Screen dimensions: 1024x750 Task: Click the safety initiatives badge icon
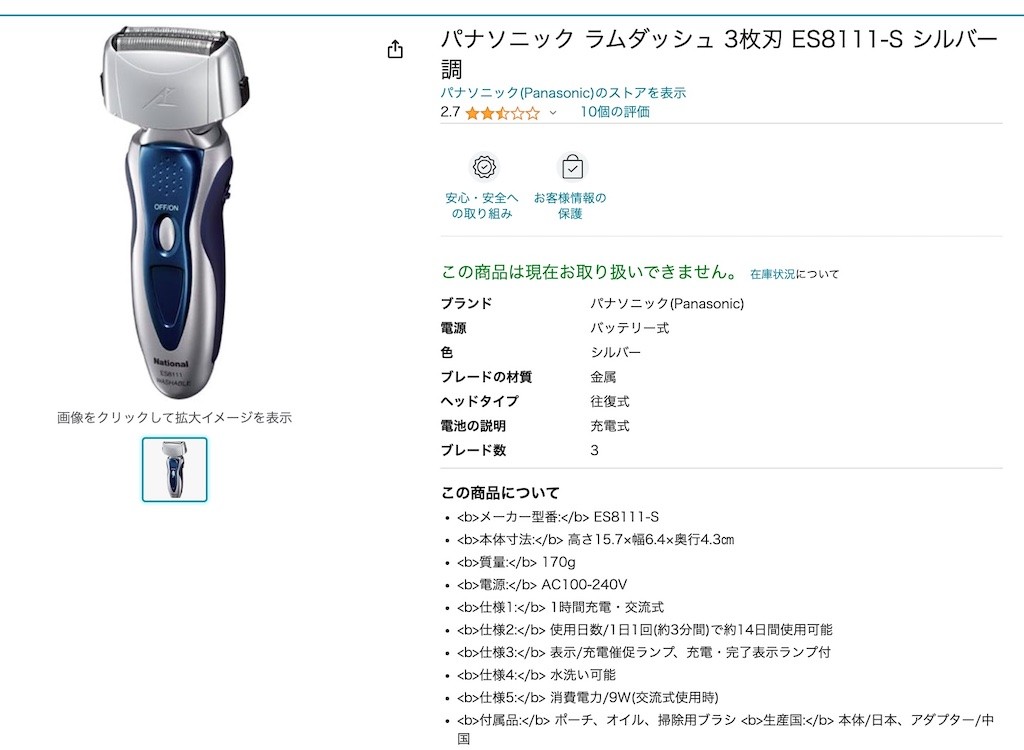coord(484,167)
